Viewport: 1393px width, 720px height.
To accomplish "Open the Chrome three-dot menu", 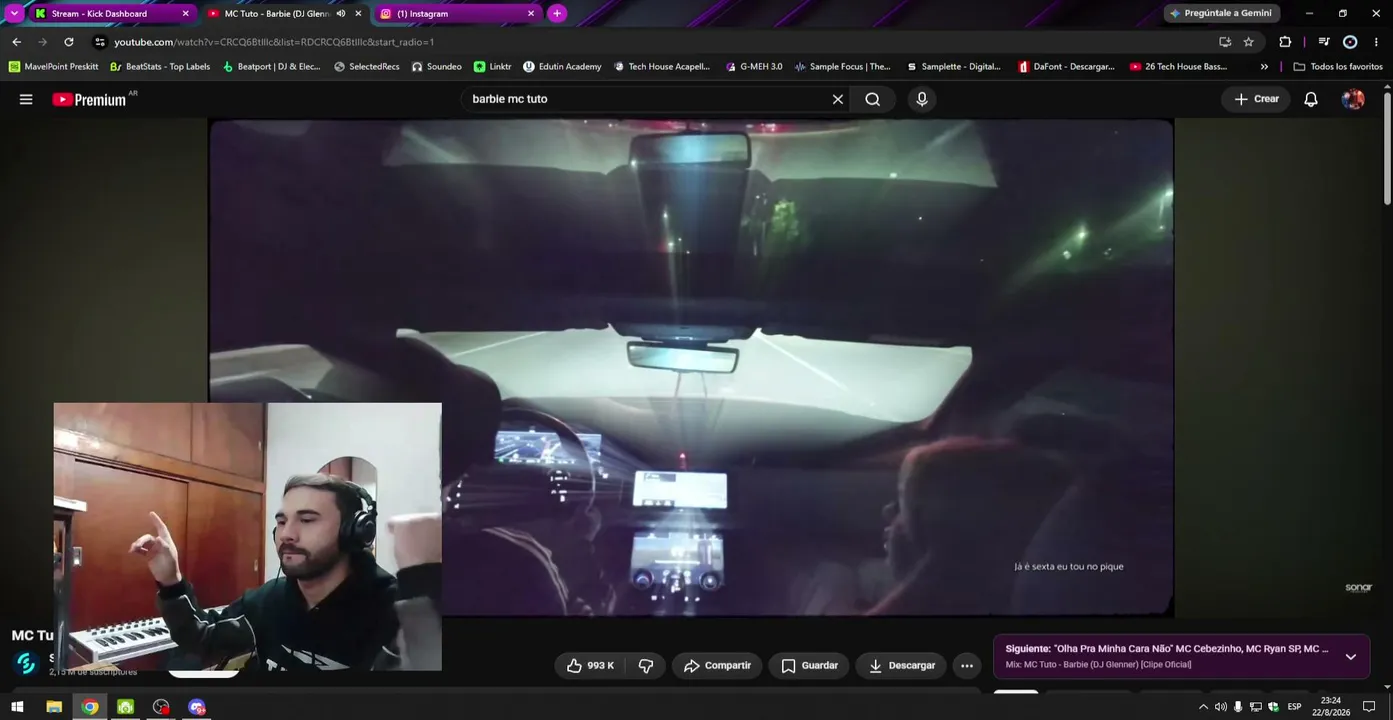I will 1377,42.
